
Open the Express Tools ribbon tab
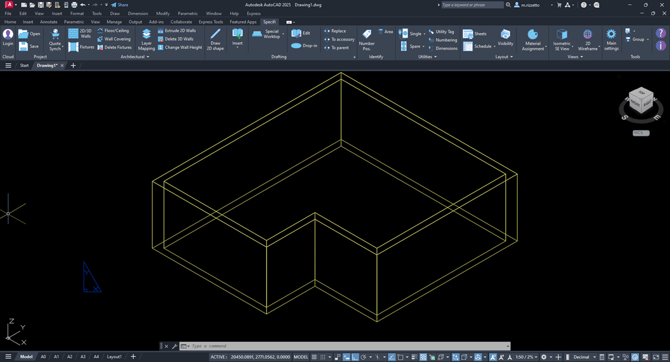tap(211, 22)
